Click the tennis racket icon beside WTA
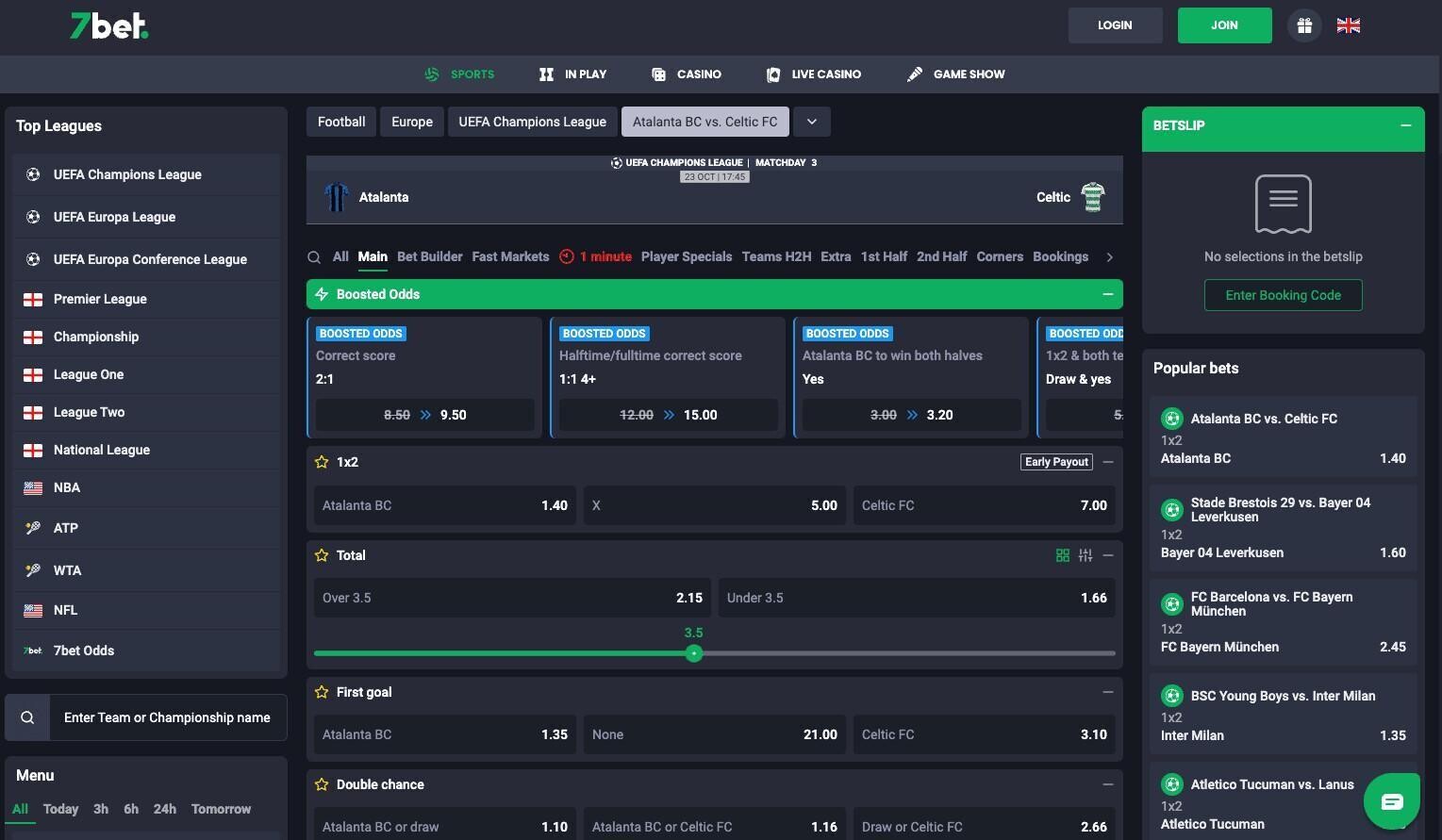1442x840 pixels. point(33,570)
